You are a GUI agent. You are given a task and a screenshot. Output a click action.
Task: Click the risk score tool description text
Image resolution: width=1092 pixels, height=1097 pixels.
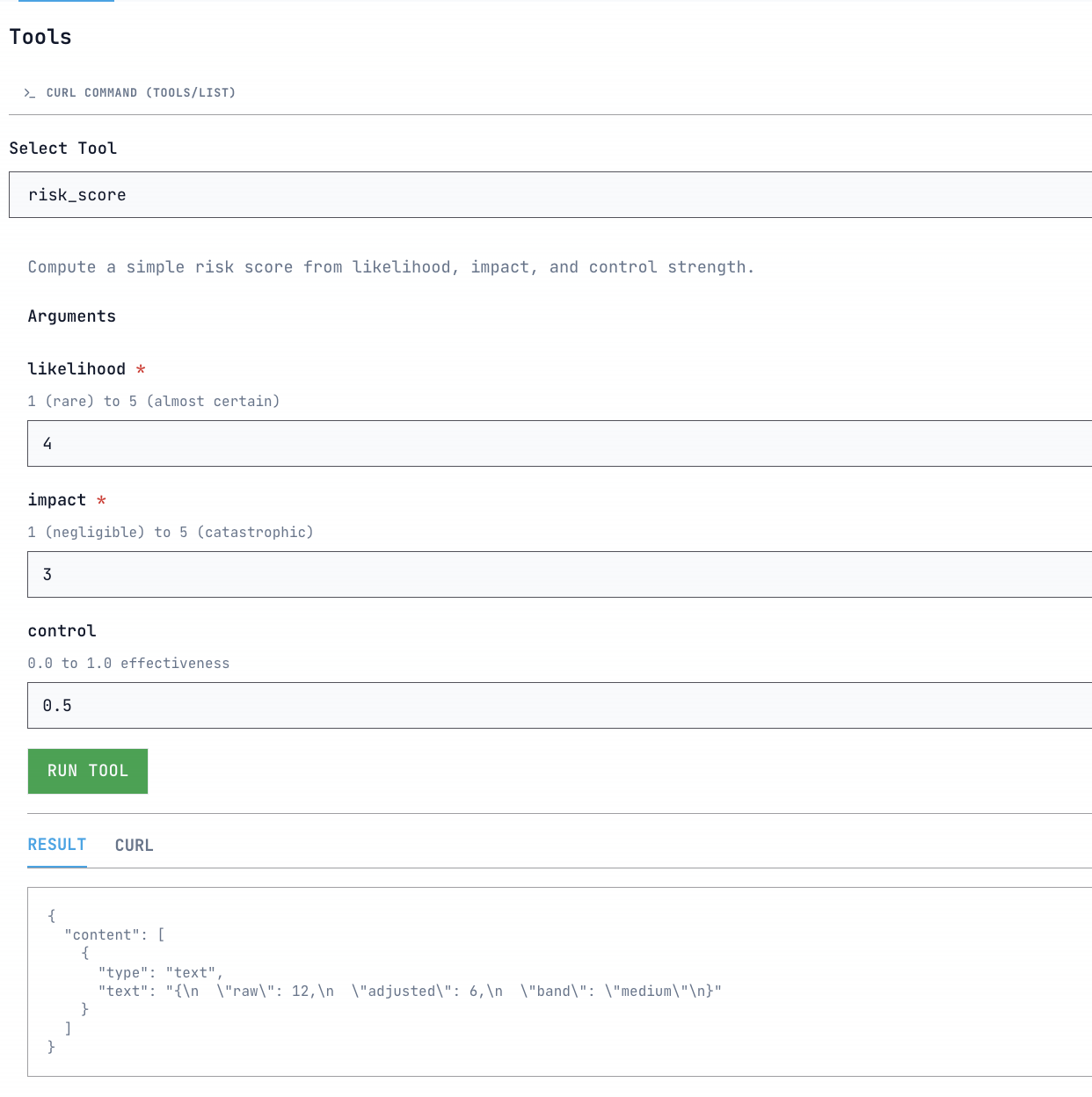(x=390, y=267)
